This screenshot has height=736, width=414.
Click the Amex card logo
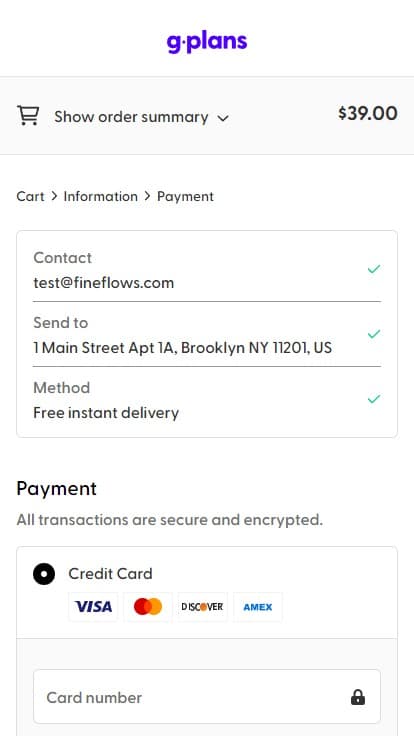[x=258, y=607]
